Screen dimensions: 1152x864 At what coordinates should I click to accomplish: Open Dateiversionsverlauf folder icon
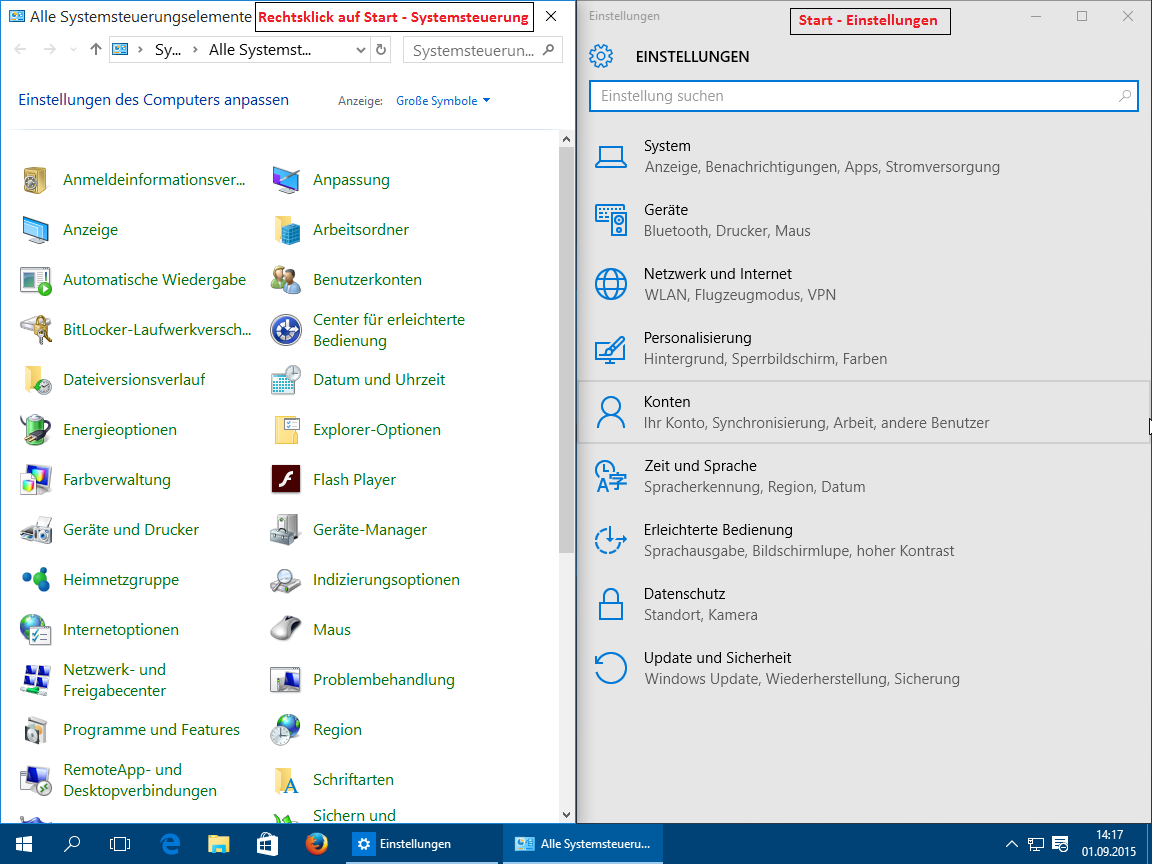[x=35, y=380]
